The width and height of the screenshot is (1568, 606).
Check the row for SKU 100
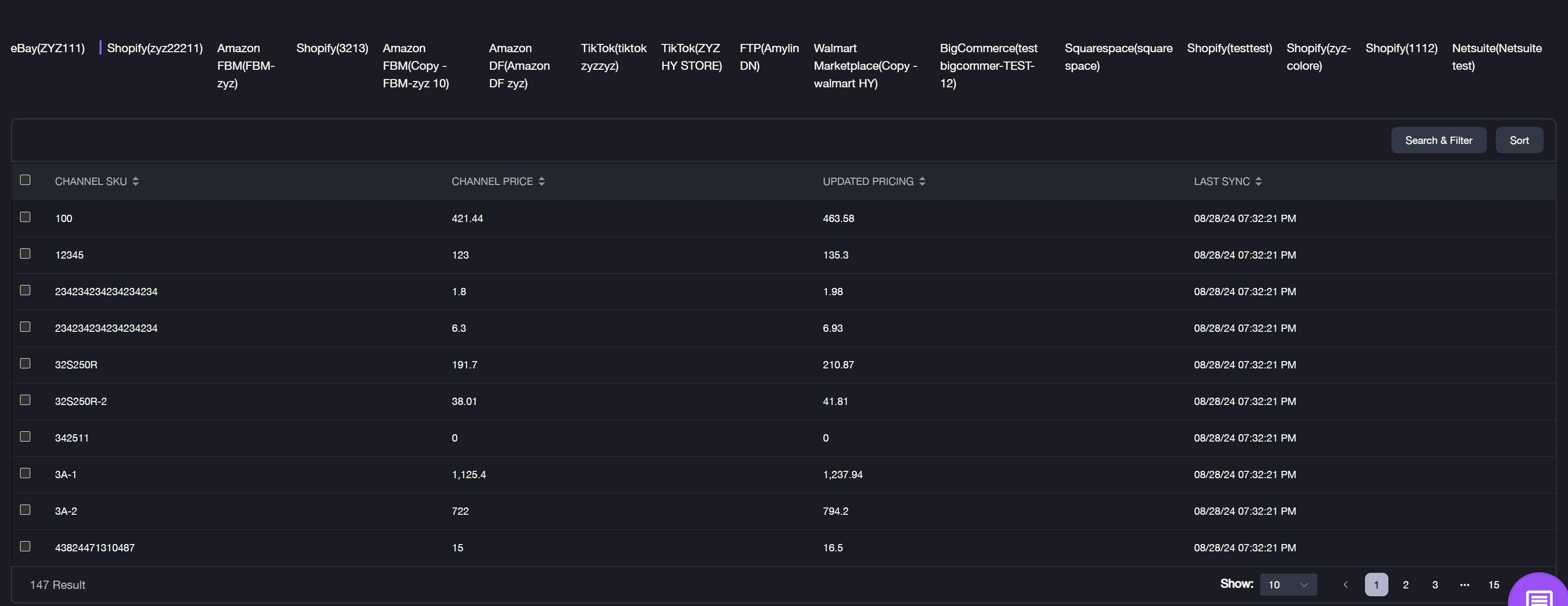[x=25, y=217]
